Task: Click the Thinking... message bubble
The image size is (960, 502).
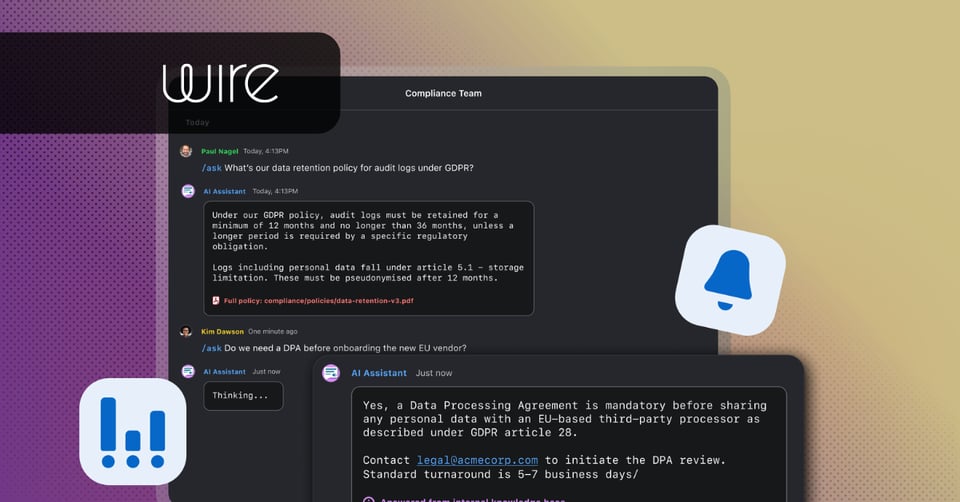Action: (243, 395)
